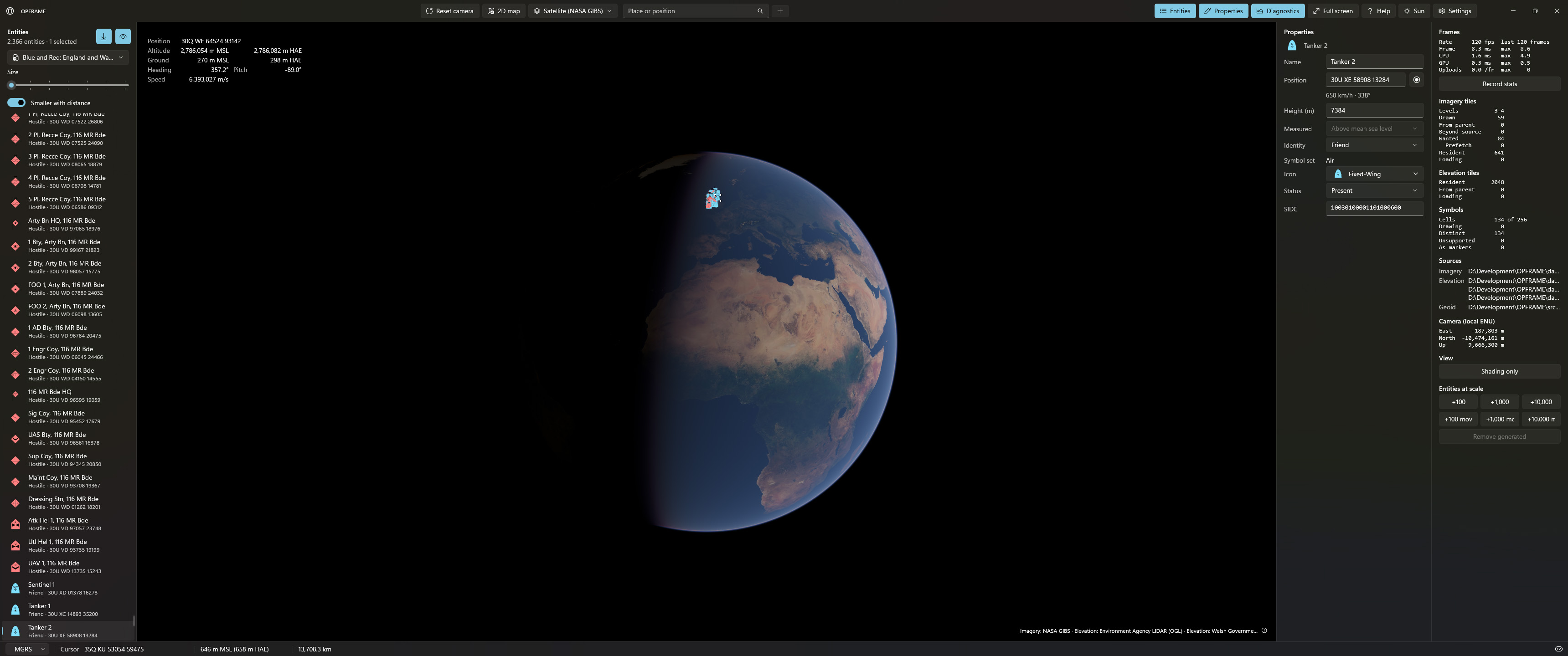
Task: Click the entity cluster symbols on the globe
Action: pyautogui.click(x=713, y=198)
